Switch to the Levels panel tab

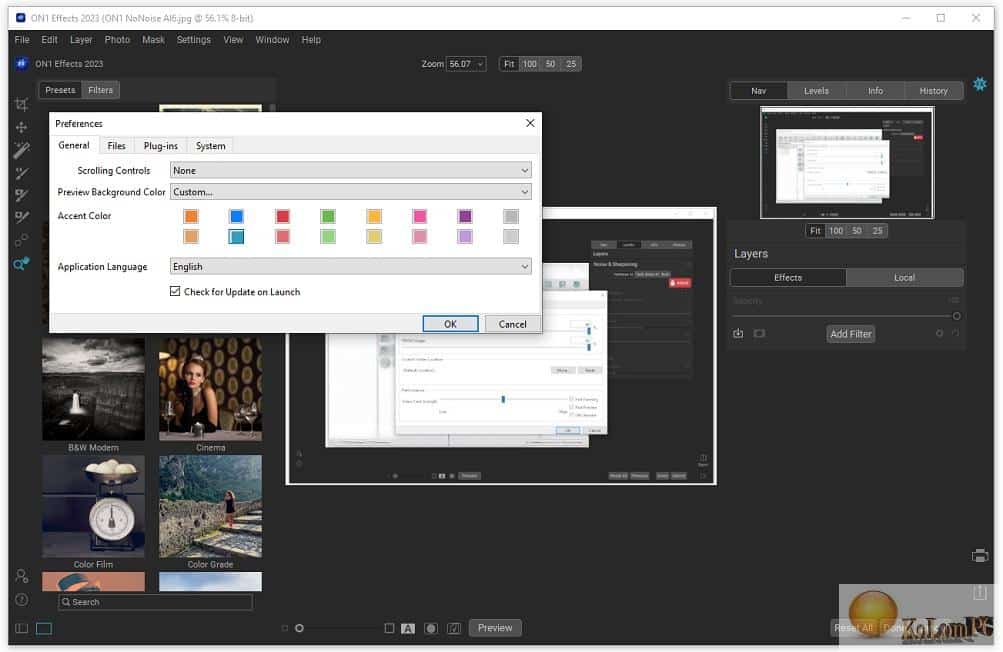click(816, 91)
